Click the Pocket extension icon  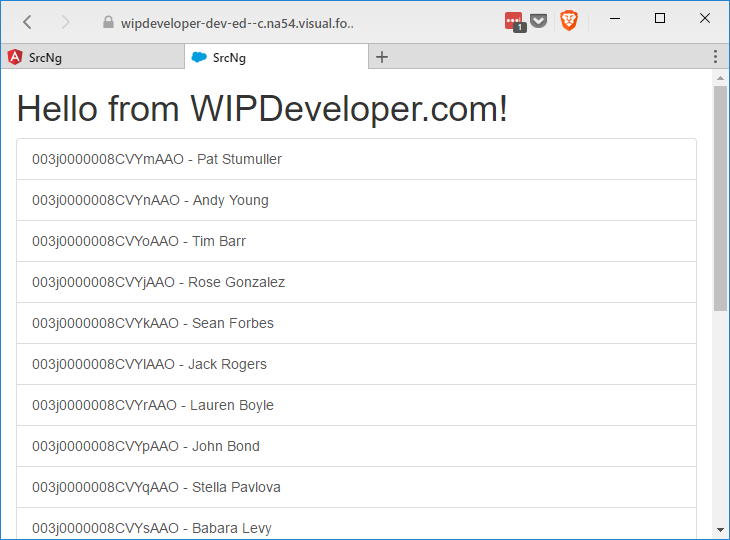539,21
